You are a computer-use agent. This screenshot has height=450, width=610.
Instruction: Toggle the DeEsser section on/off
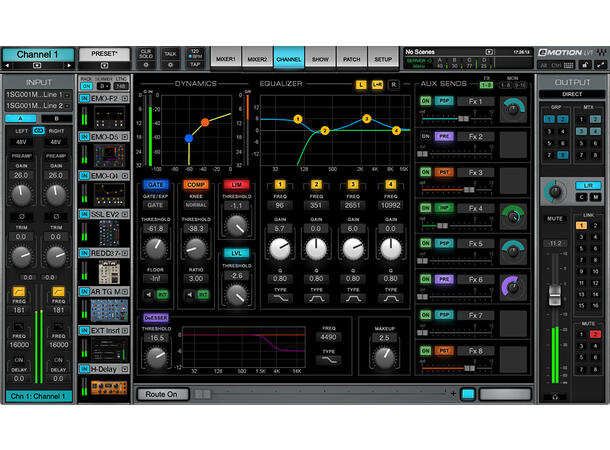click(156, 318)
